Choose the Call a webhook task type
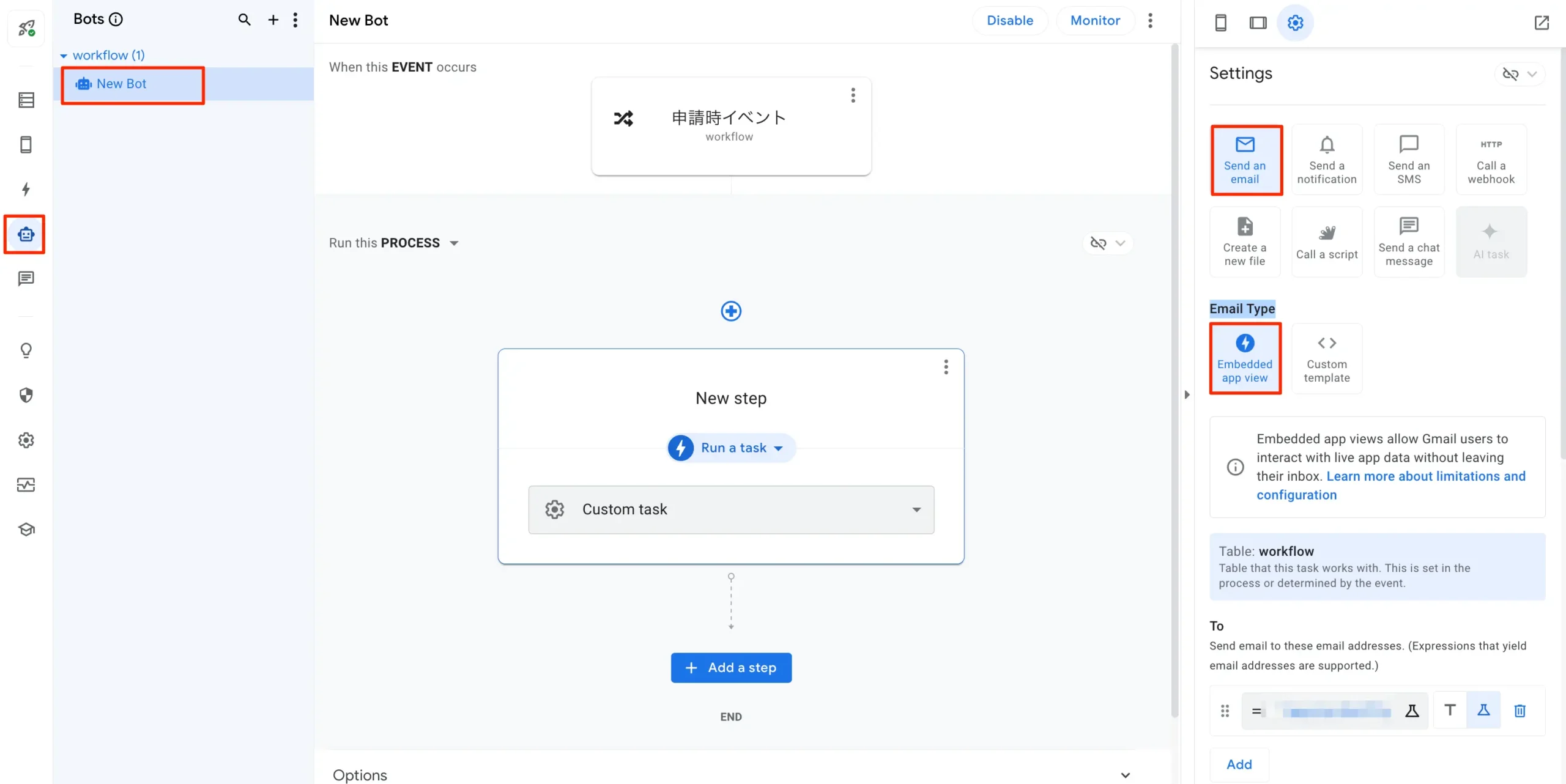This screenshot has width=1566, height=784. 1491,160
